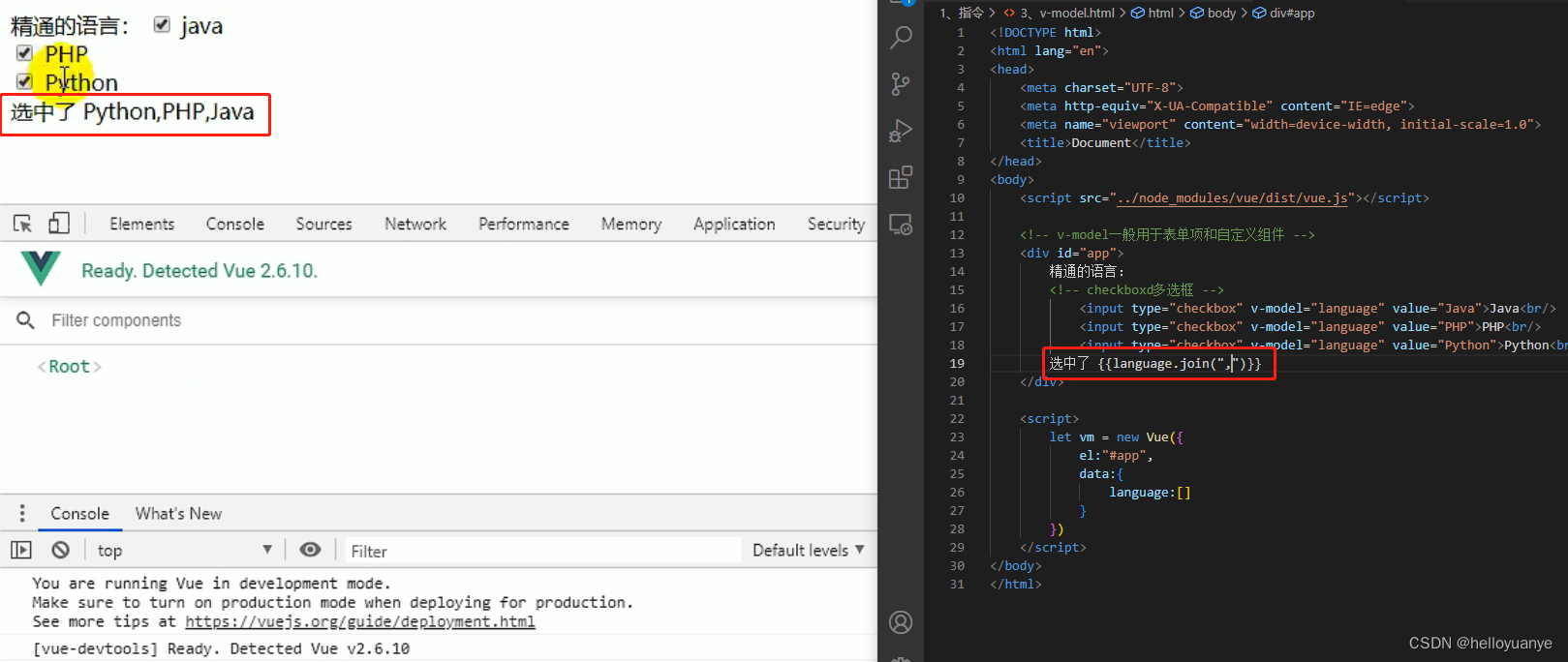This screenshot has width=1568, height=662.
Task: Open the Run and Debug icon
Action: (x=901, y=131)
